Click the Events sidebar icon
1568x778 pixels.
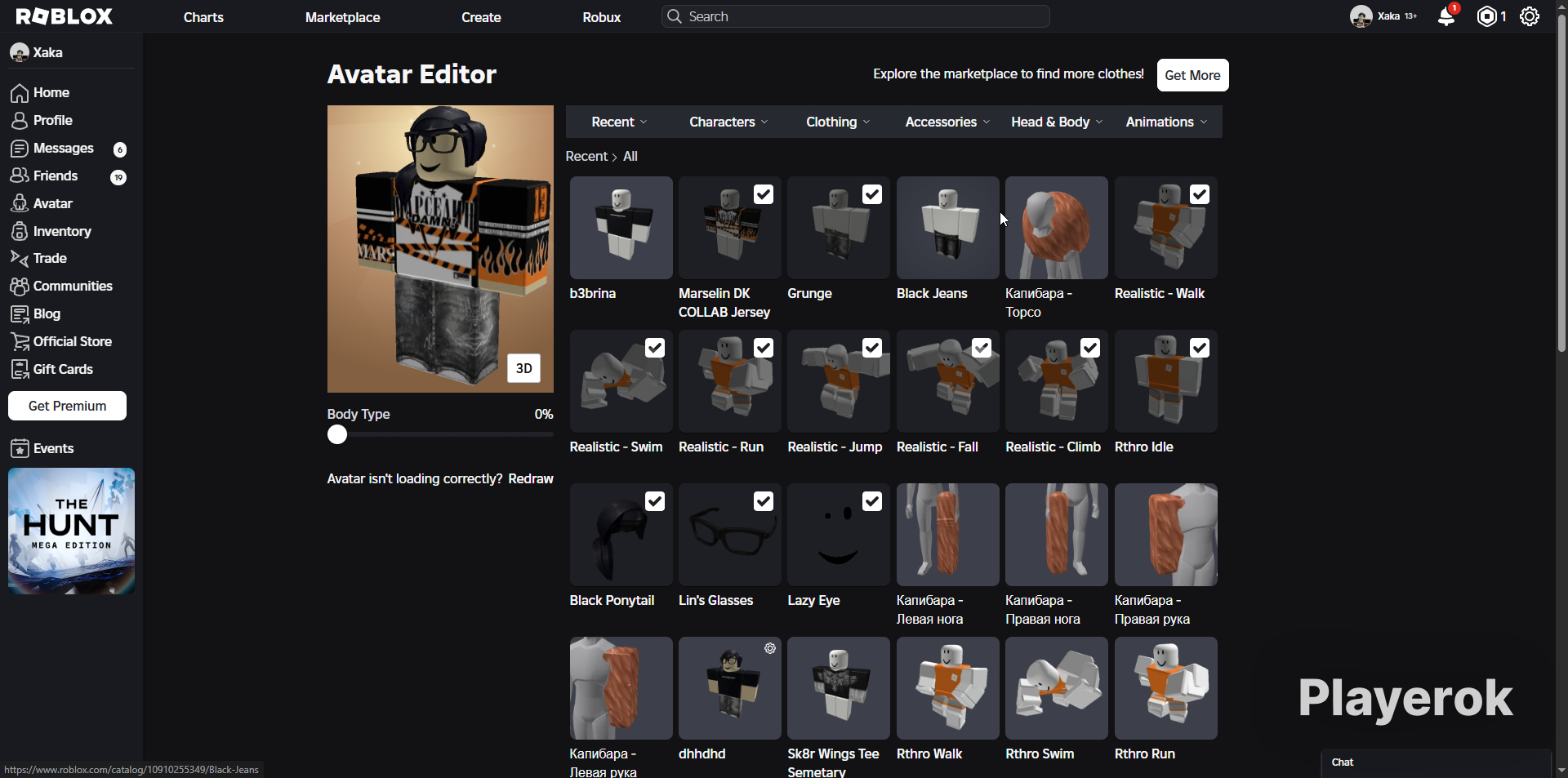(20, 449)
